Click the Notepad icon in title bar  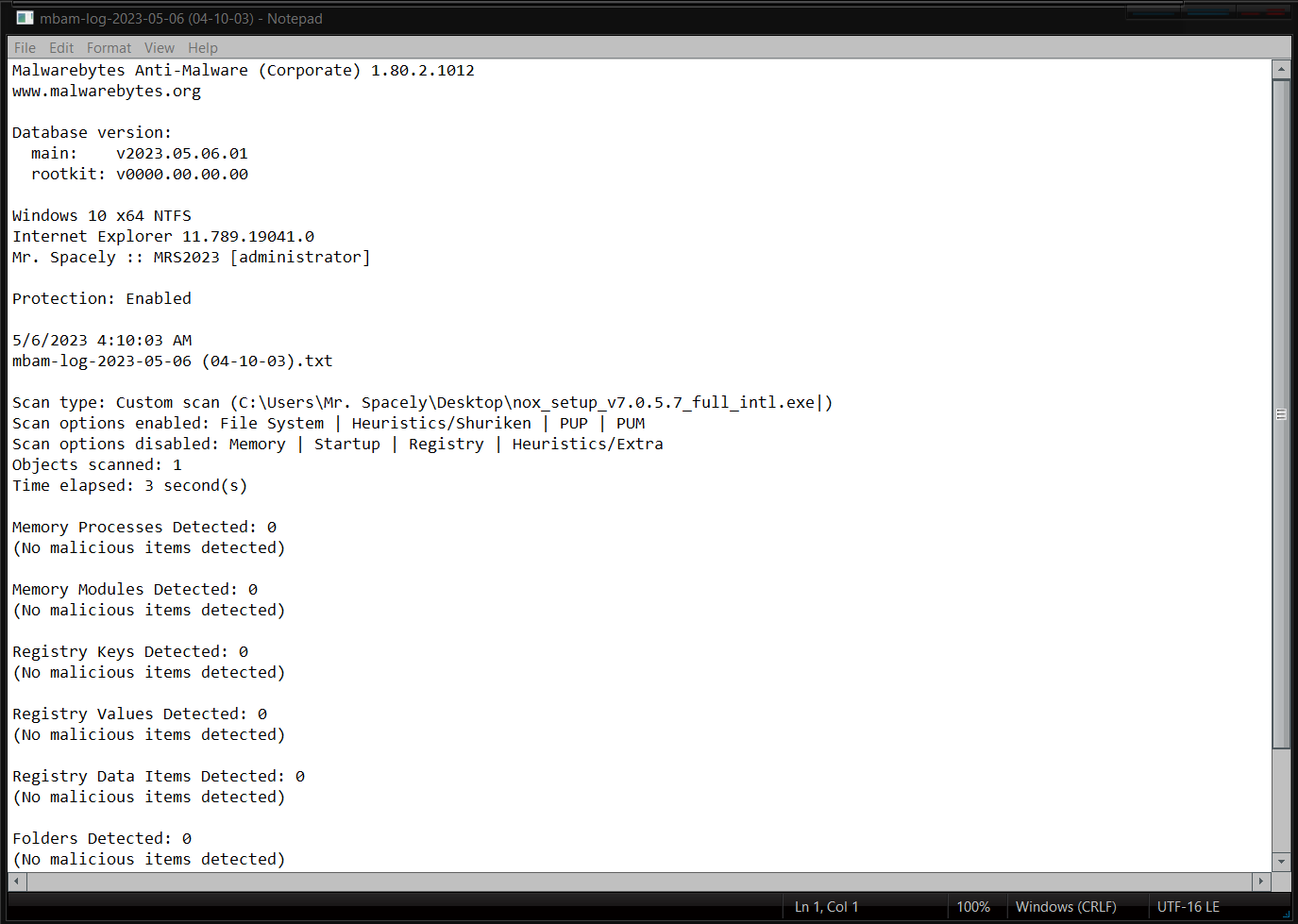(x=25, y=18)
